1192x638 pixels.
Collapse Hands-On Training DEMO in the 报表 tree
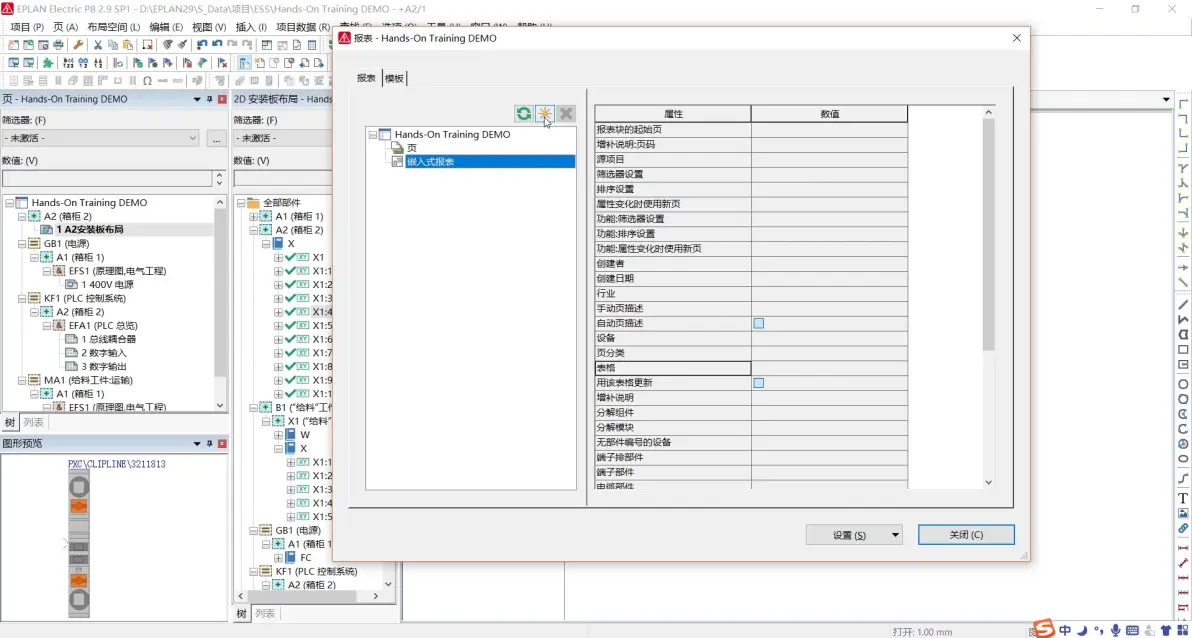(372, 135)
